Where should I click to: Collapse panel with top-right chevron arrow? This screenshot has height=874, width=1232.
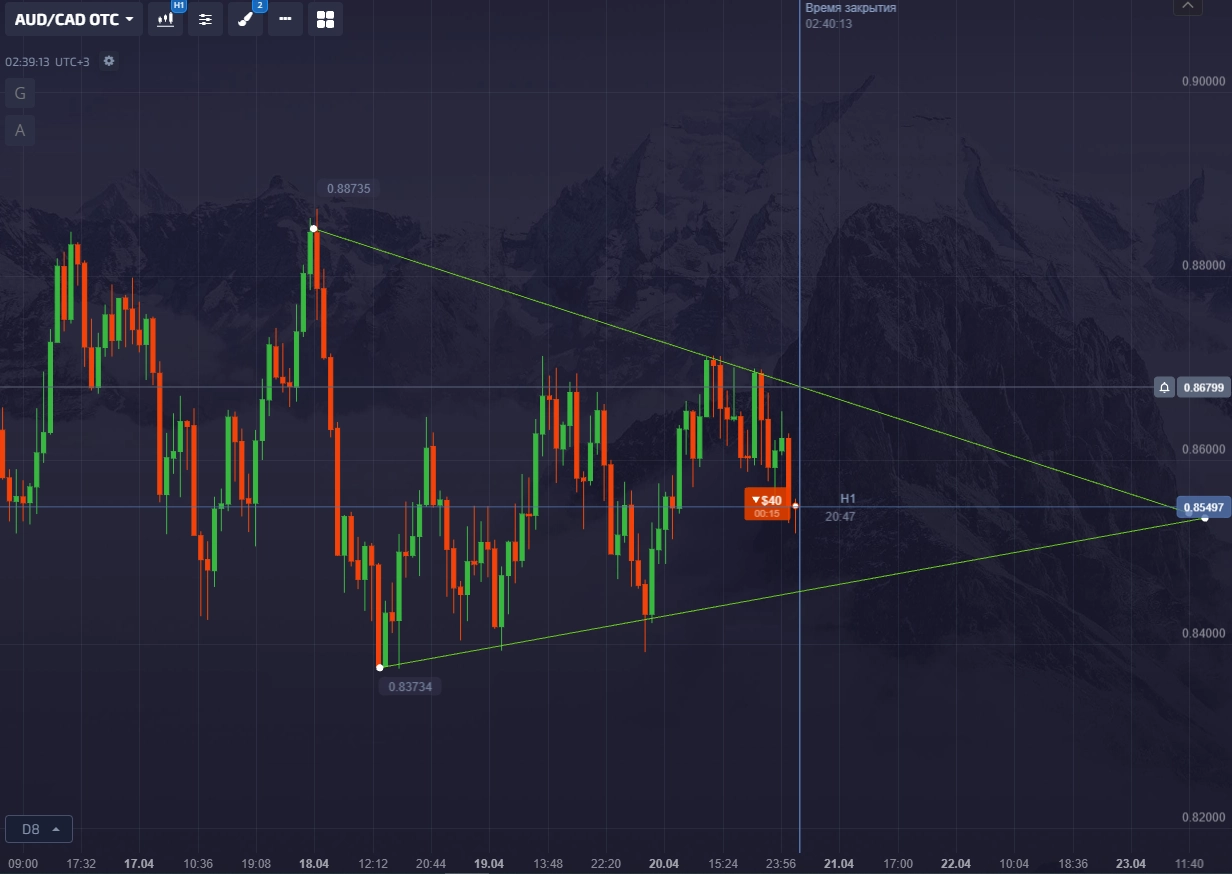1187,6
